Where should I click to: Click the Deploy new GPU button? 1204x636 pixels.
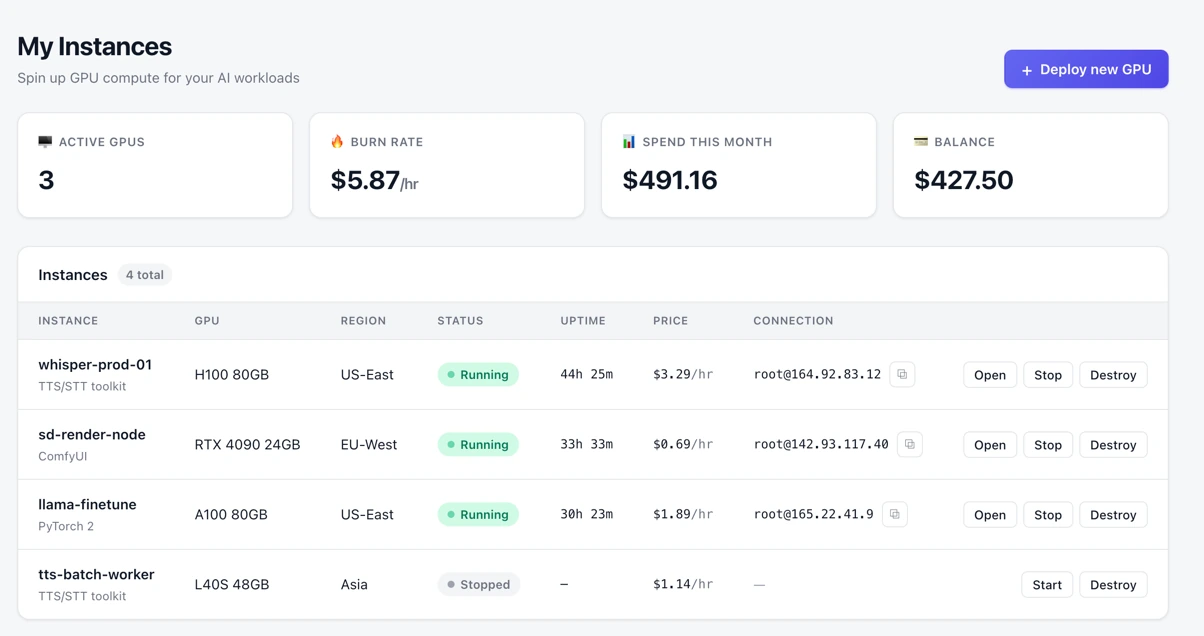coord(1086,69)
